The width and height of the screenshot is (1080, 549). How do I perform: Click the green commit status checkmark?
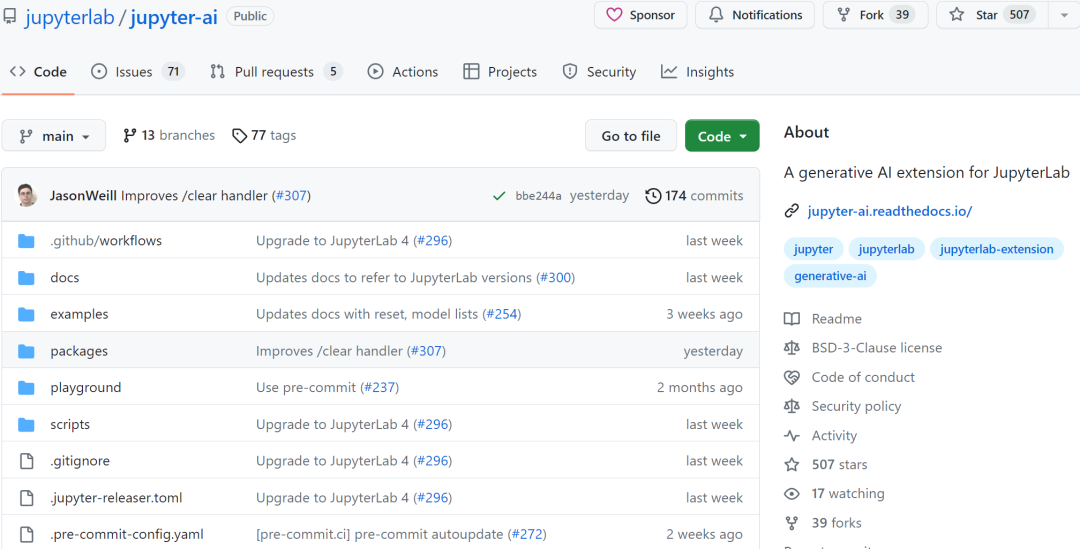499,196
